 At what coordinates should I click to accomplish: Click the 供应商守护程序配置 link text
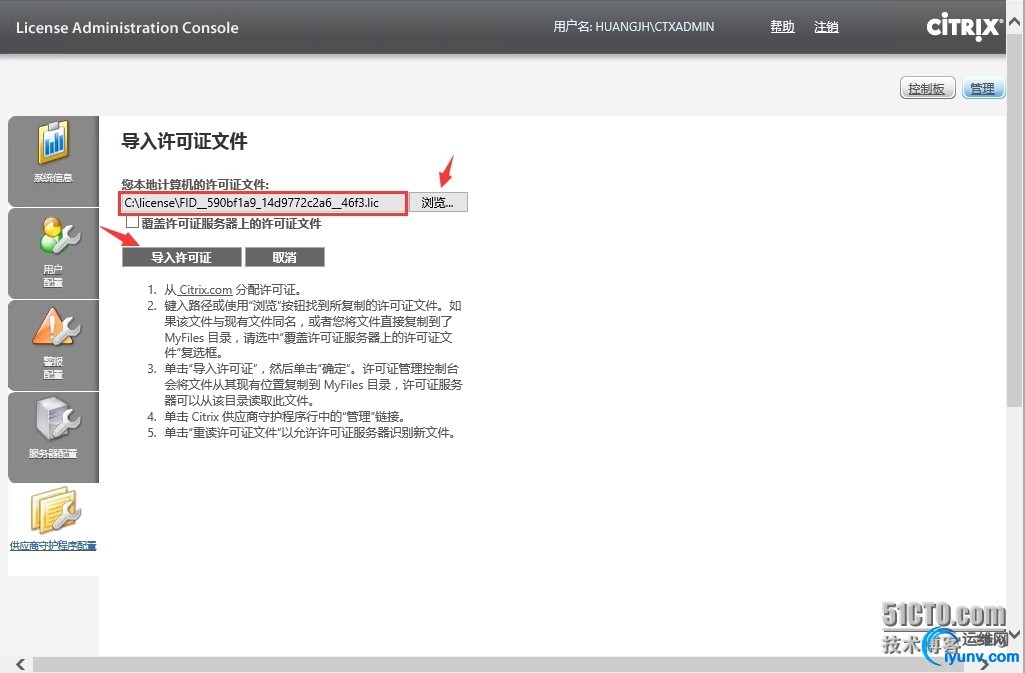point(53,545)
